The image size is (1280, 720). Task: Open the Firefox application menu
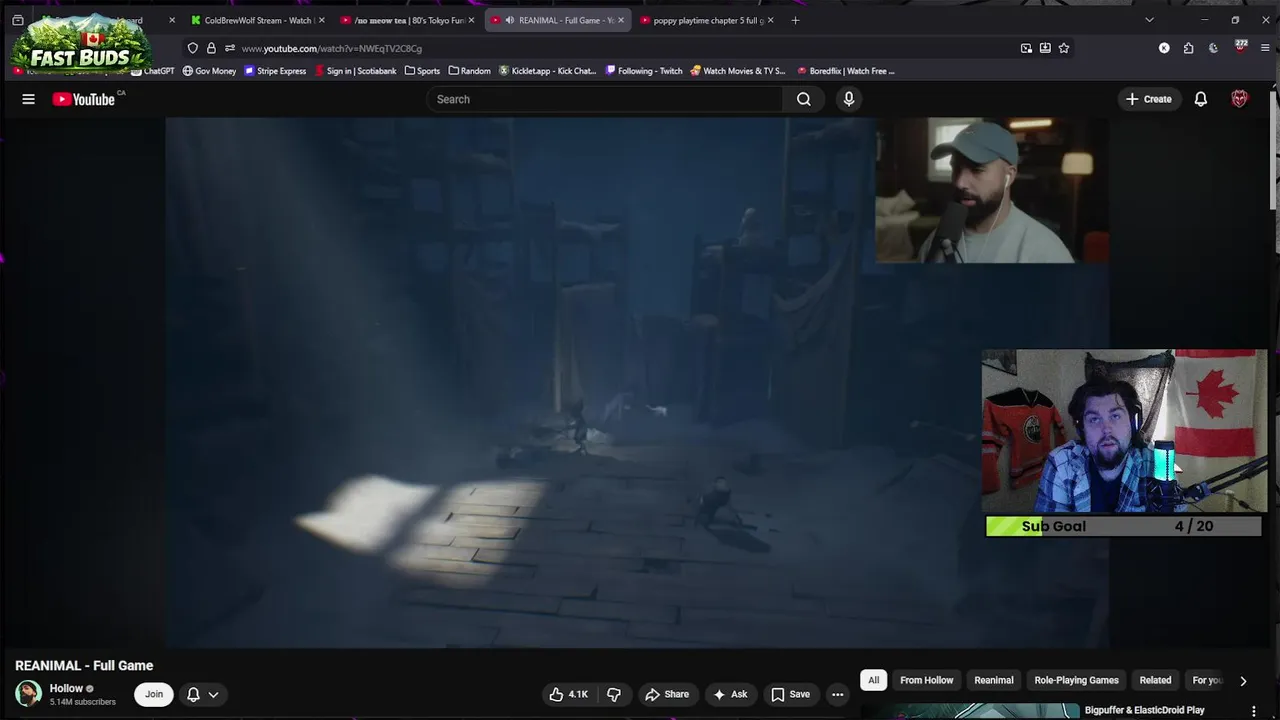1265,48
